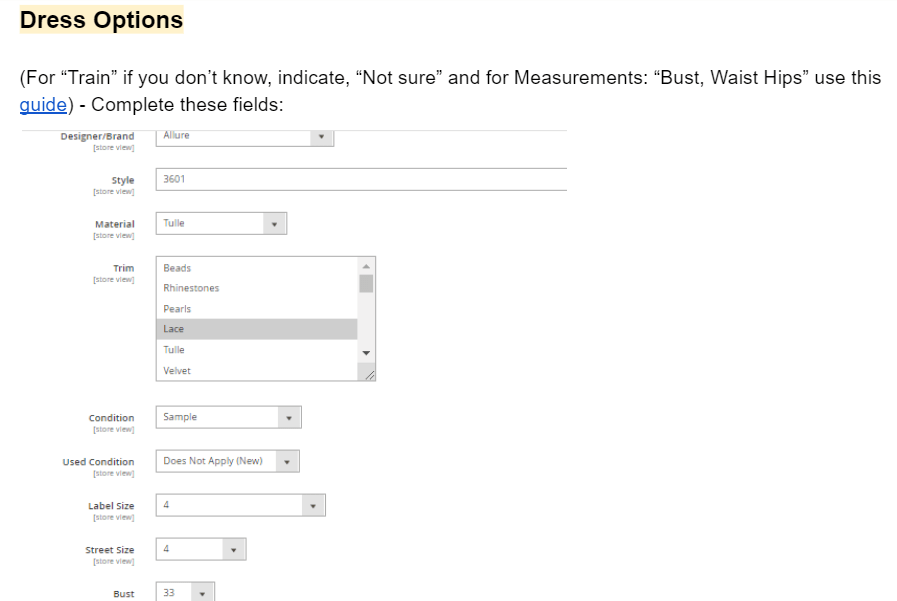Image resolution: width=897 pixels, height=601 pixels.
Task: Click the Trim list scroll-down arrow
Action: pos(366,353)
